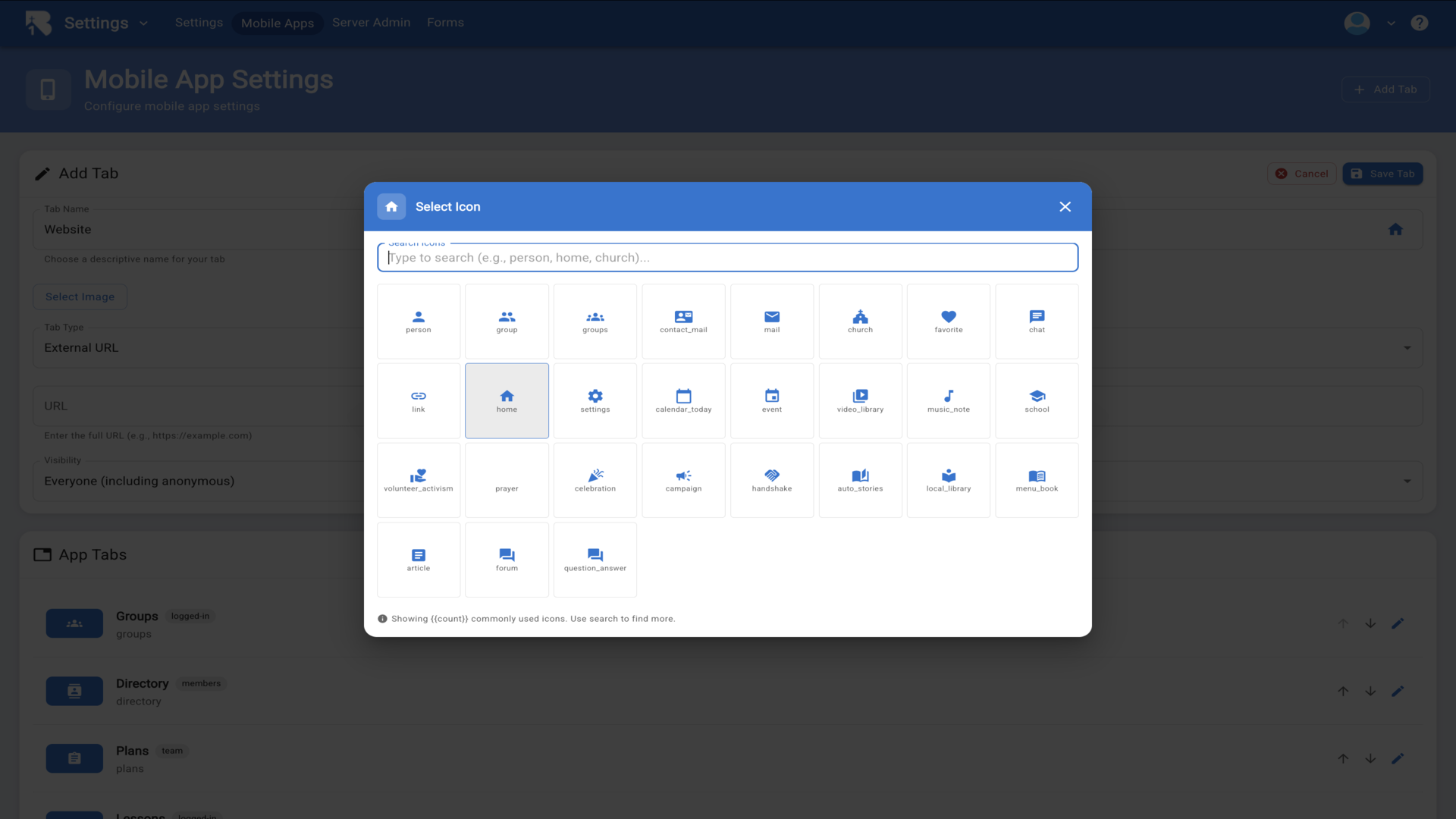Select the video_library icon

(x=860, y=400)
